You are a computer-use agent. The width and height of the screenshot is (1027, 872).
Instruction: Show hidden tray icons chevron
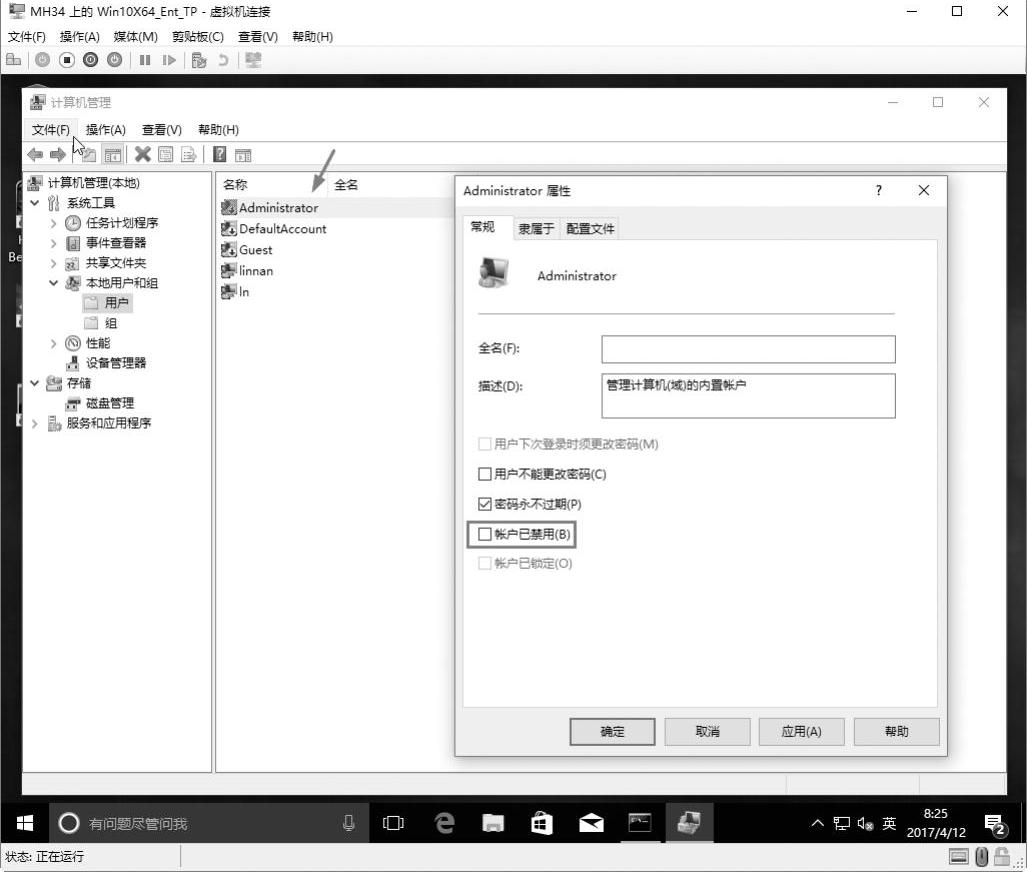point(817,823)
